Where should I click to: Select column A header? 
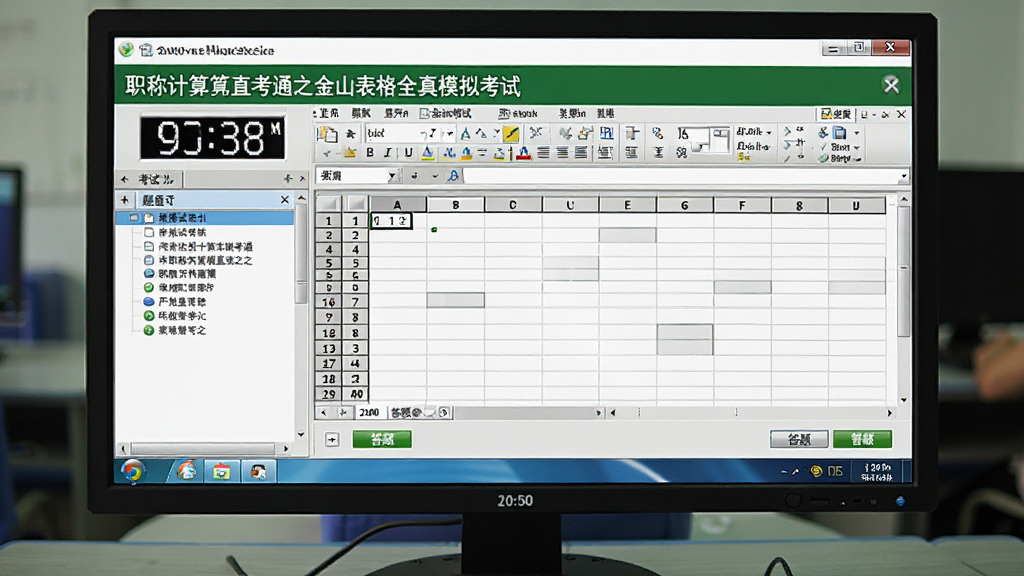[x=397, y=205]
